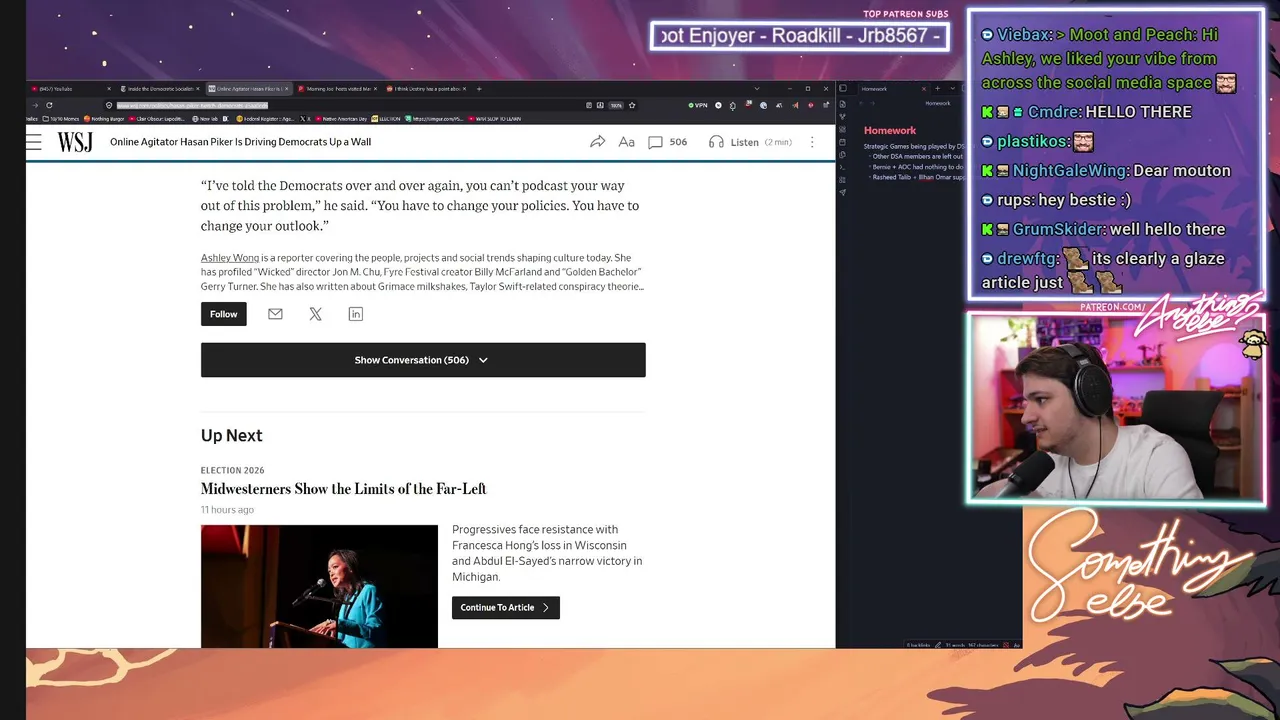Click the backlinks count in status bar
This screenshot has width=1280, height=720.
tap(918, 645)
